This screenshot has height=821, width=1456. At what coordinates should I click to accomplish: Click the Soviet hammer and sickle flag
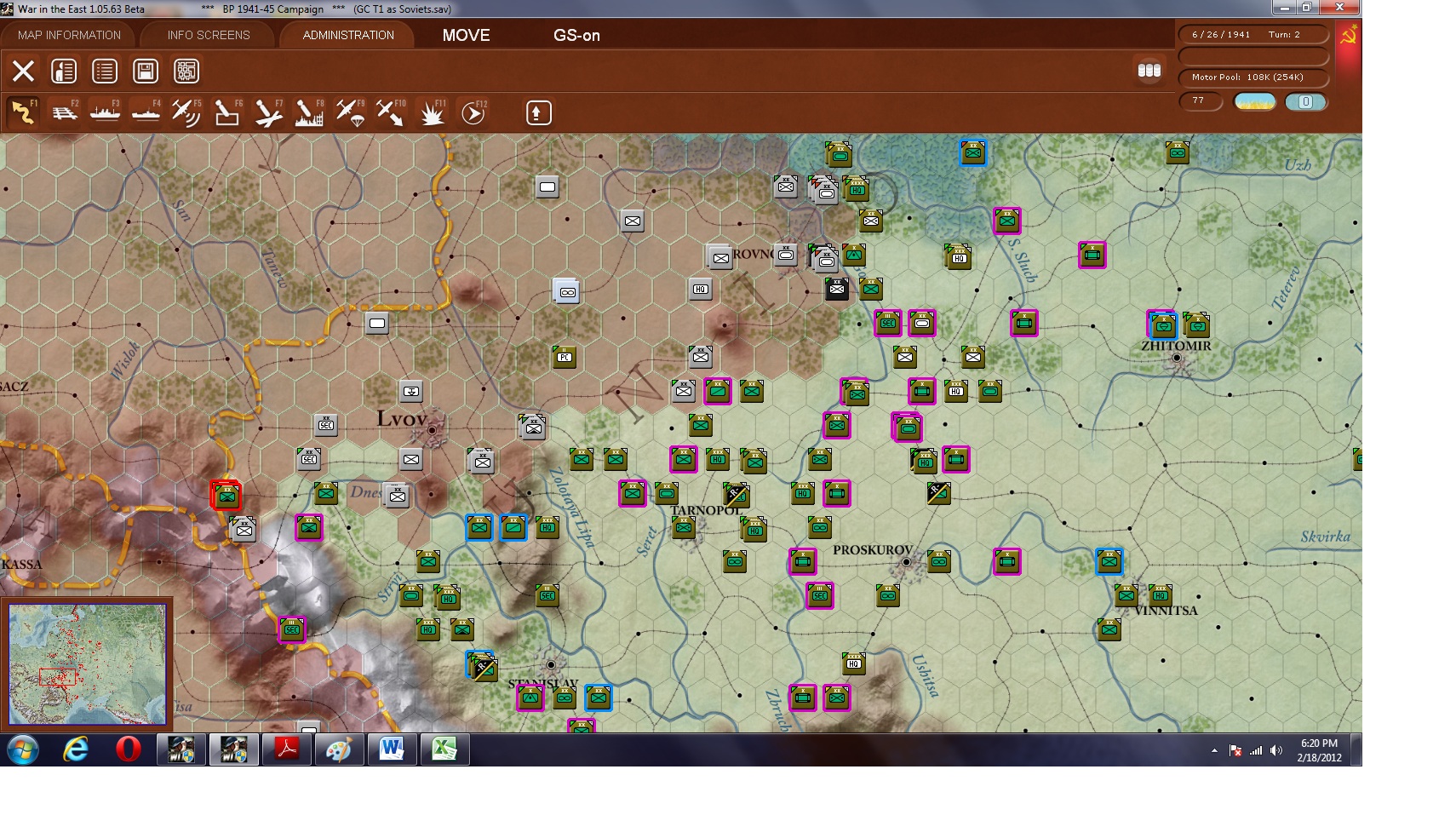tap(1349, 35)
